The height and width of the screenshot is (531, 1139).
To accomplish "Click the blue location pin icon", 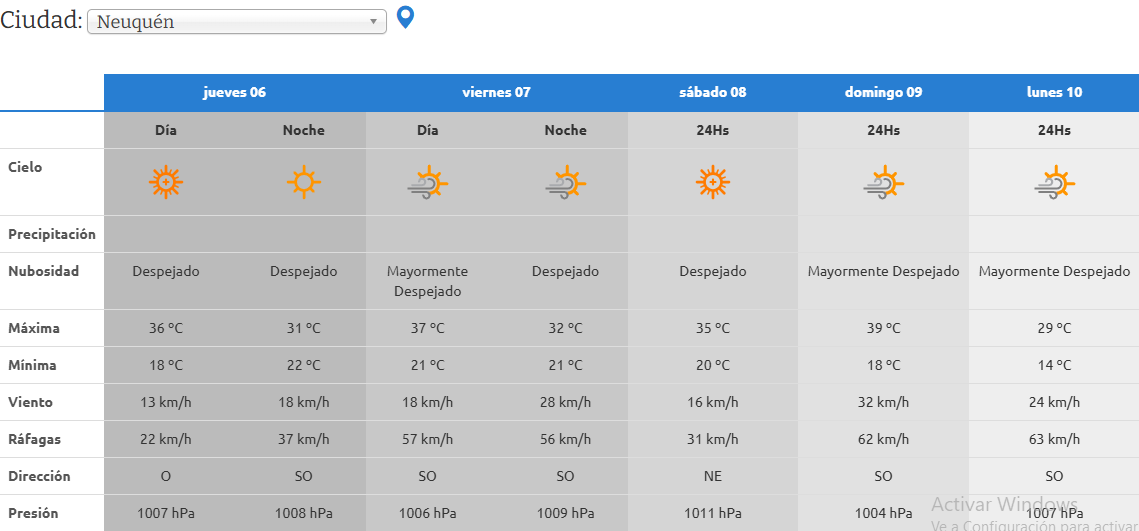I will [x=405, y=17].
